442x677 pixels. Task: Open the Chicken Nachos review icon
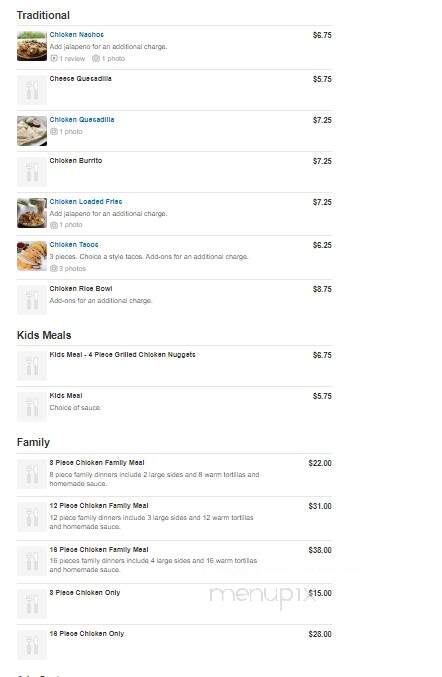(x=54, y=58)
